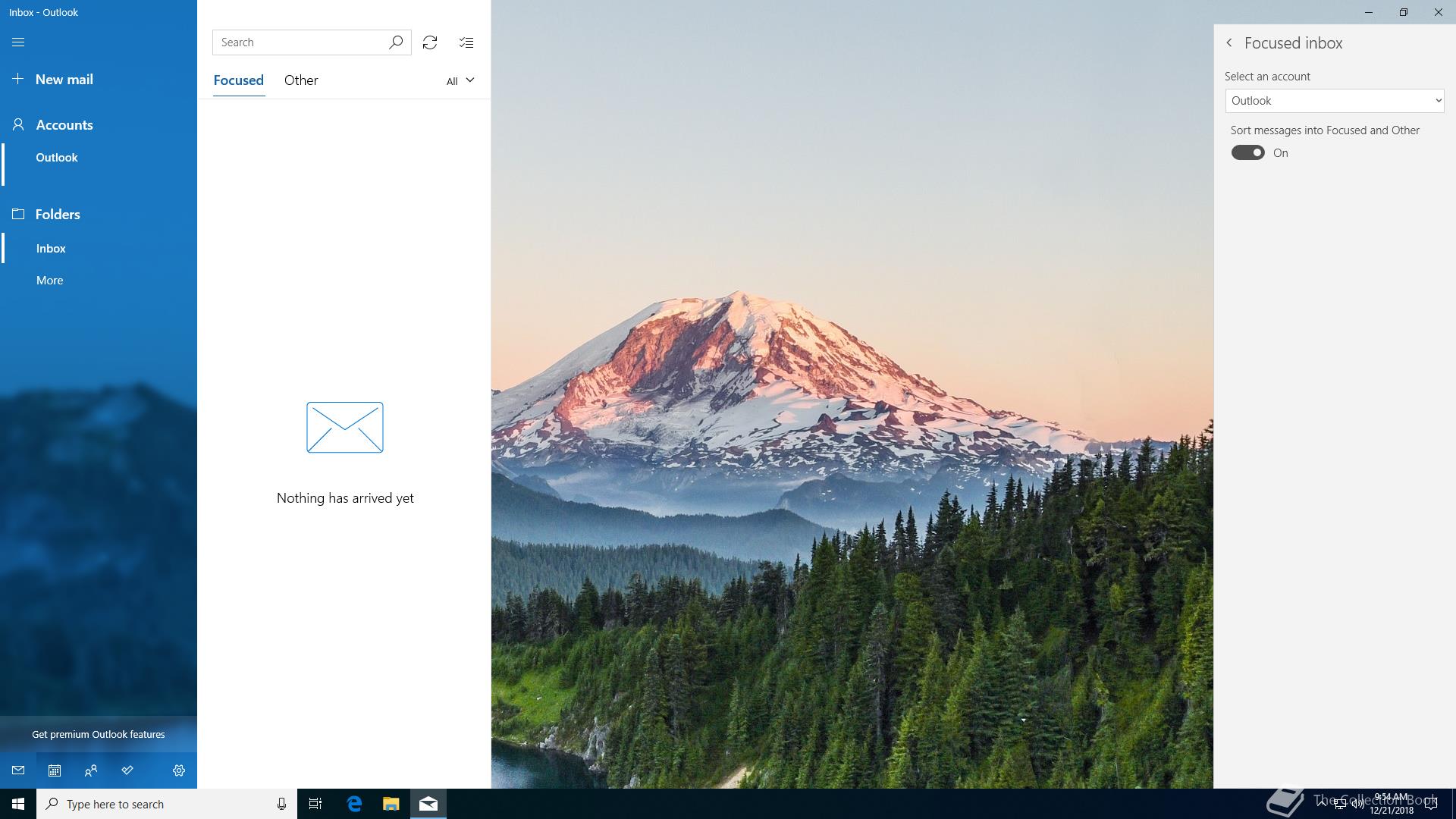Open Settings gear icon in sidebar
Viewport: 1456px width, 819px height.
pos(179,770)
